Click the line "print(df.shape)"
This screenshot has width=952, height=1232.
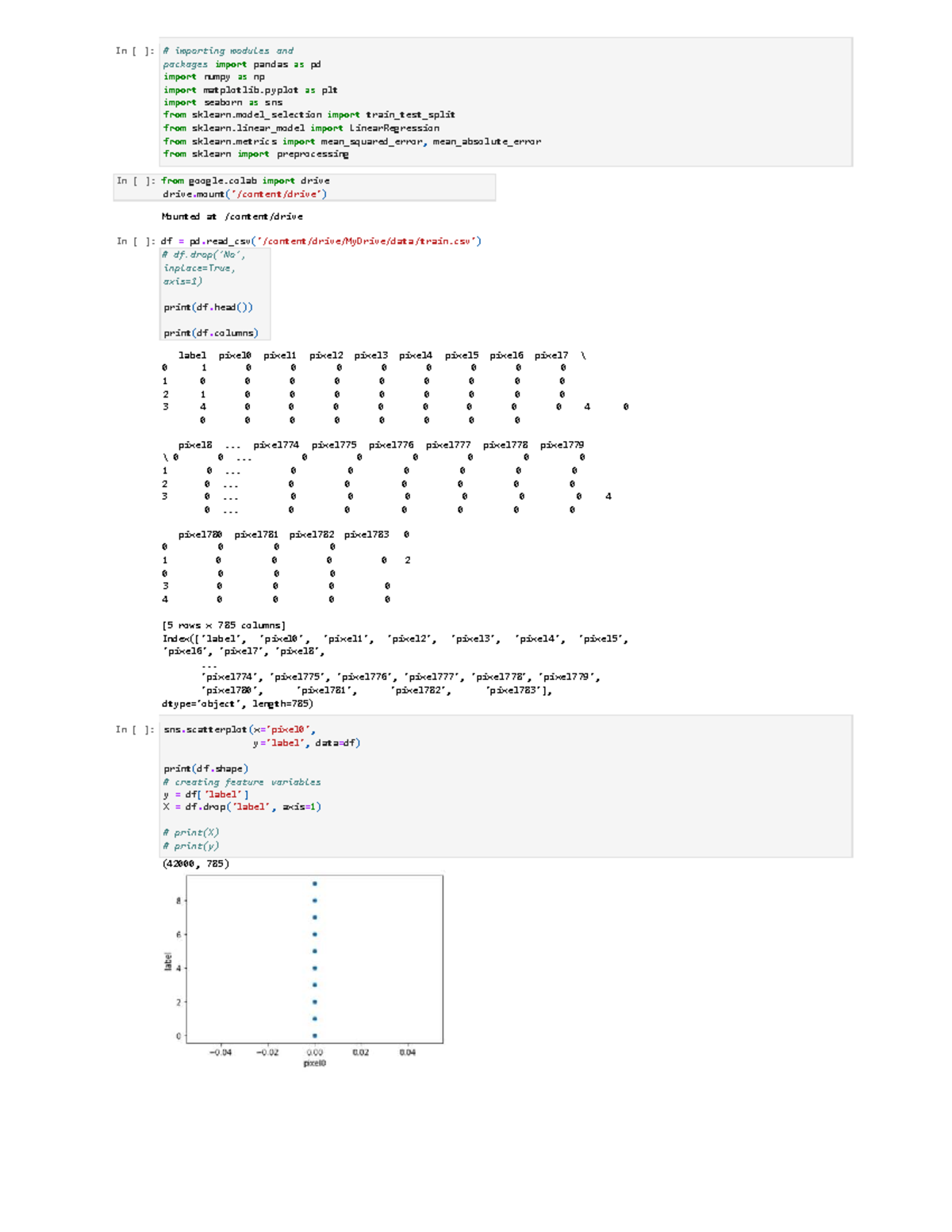pyautogui.click(x=206, y=769)
